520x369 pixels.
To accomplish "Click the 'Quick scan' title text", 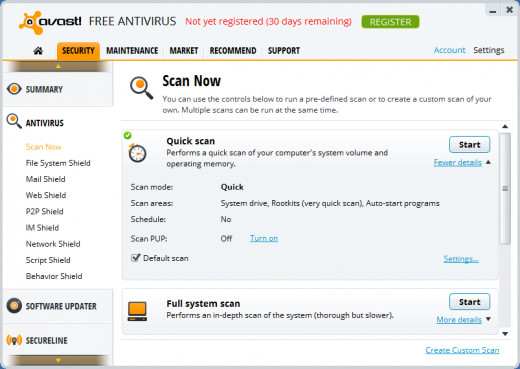I will coord(191,141).
